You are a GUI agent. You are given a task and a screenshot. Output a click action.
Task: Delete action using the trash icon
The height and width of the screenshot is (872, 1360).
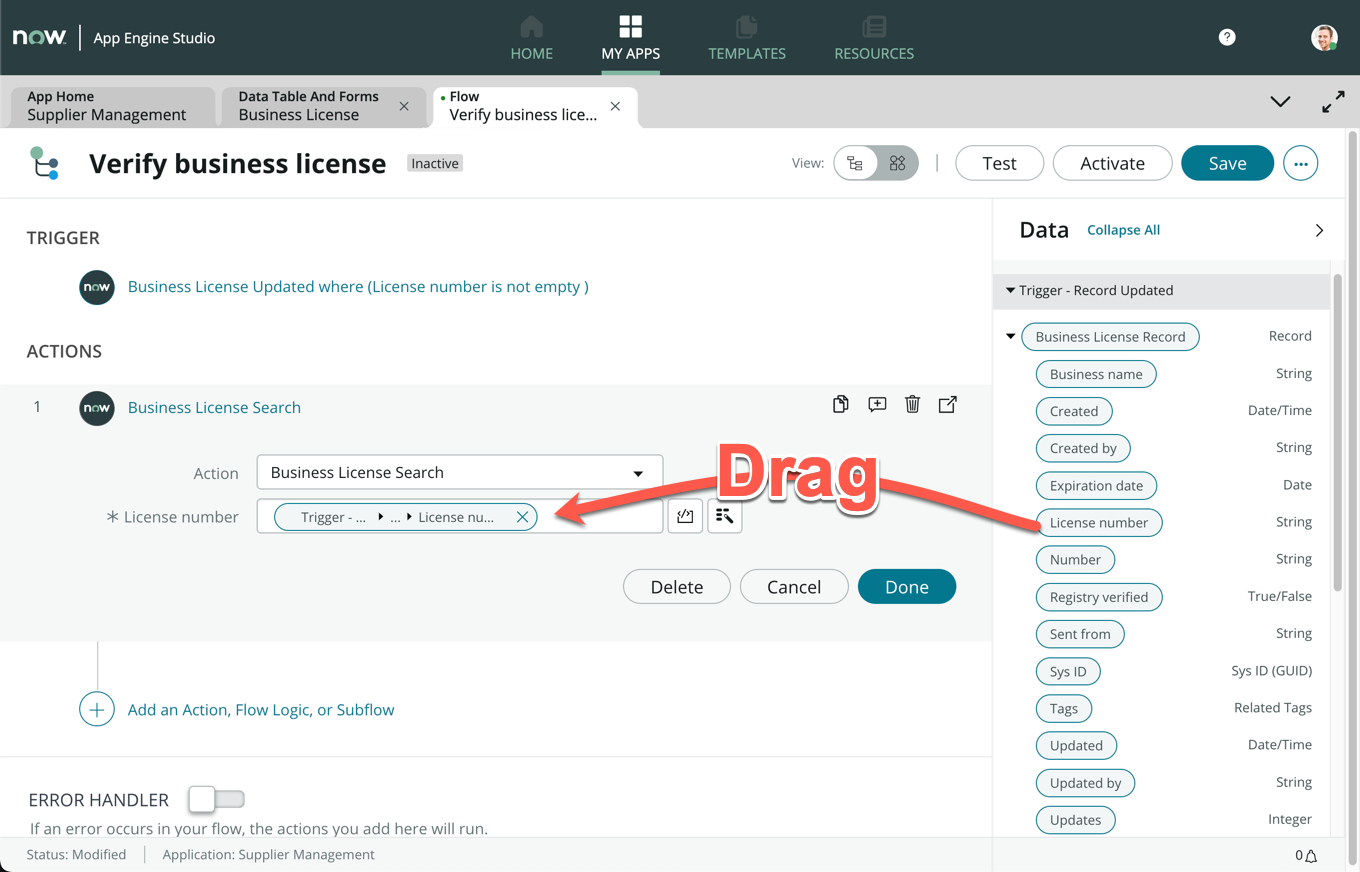[x=912, y=404]
